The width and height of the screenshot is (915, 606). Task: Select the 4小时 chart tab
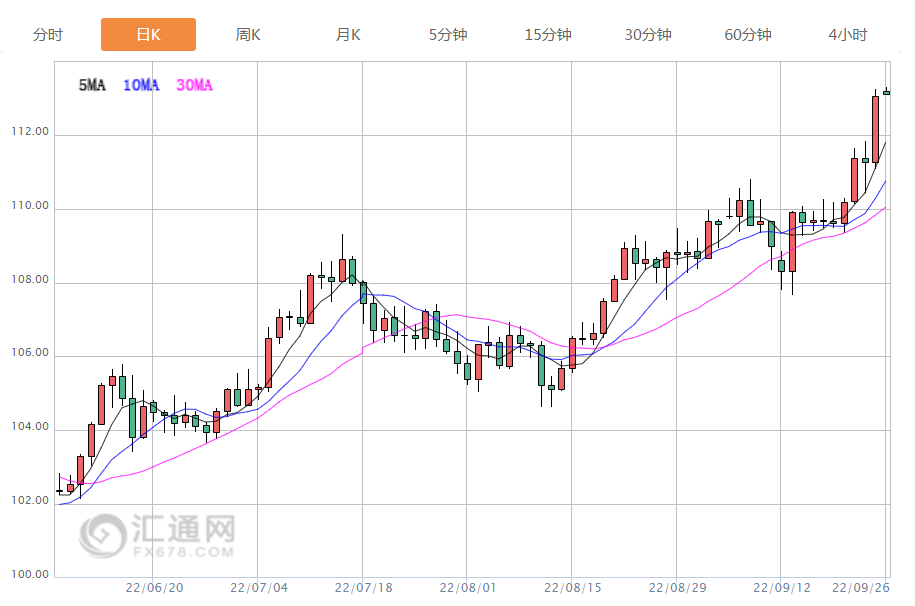pyautogui.click(x=848, y=35)
